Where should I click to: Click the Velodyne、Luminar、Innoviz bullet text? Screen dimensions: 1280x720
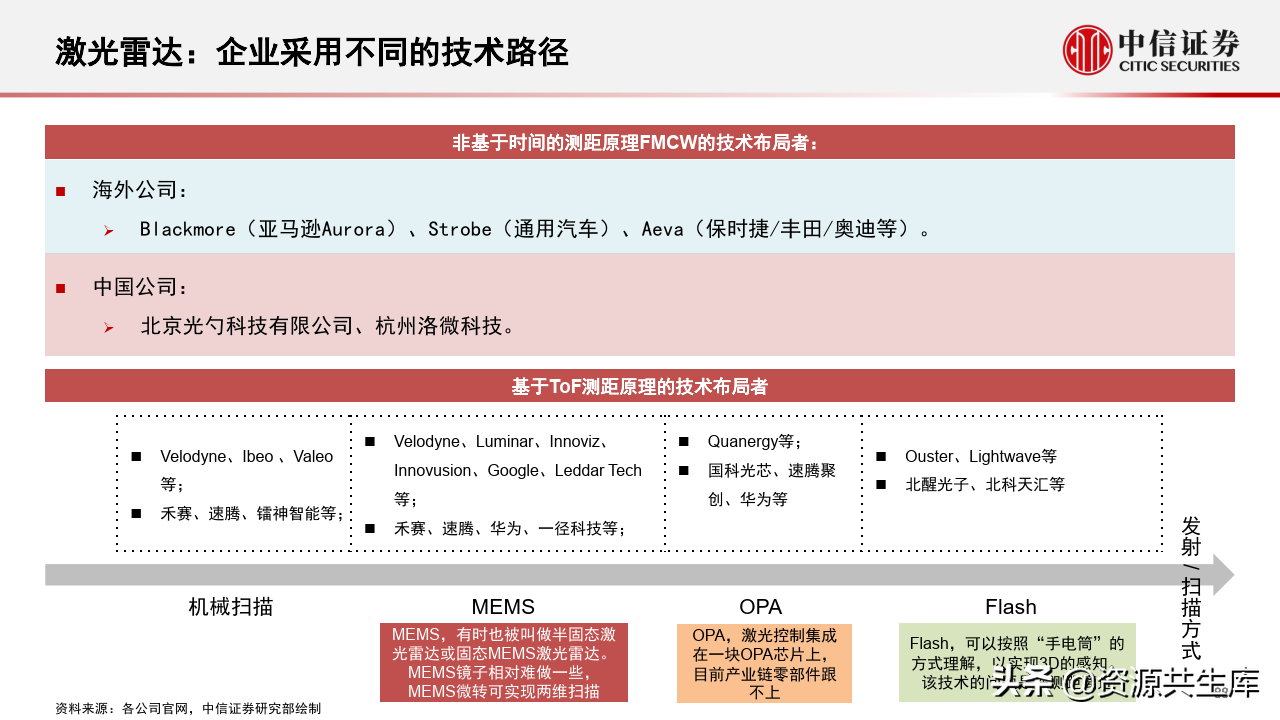pos(517,469)
